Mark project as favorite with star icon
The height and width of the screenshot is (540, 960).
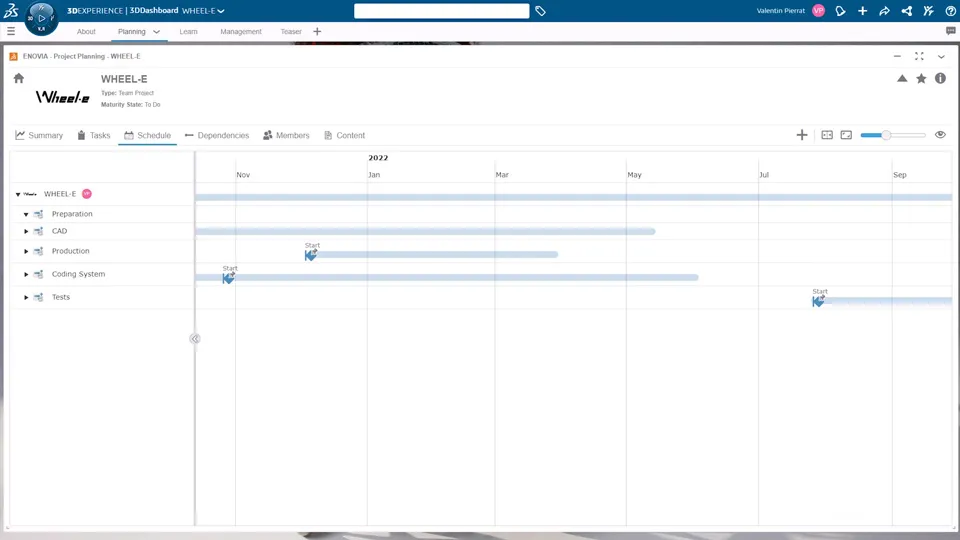[921, 78]
